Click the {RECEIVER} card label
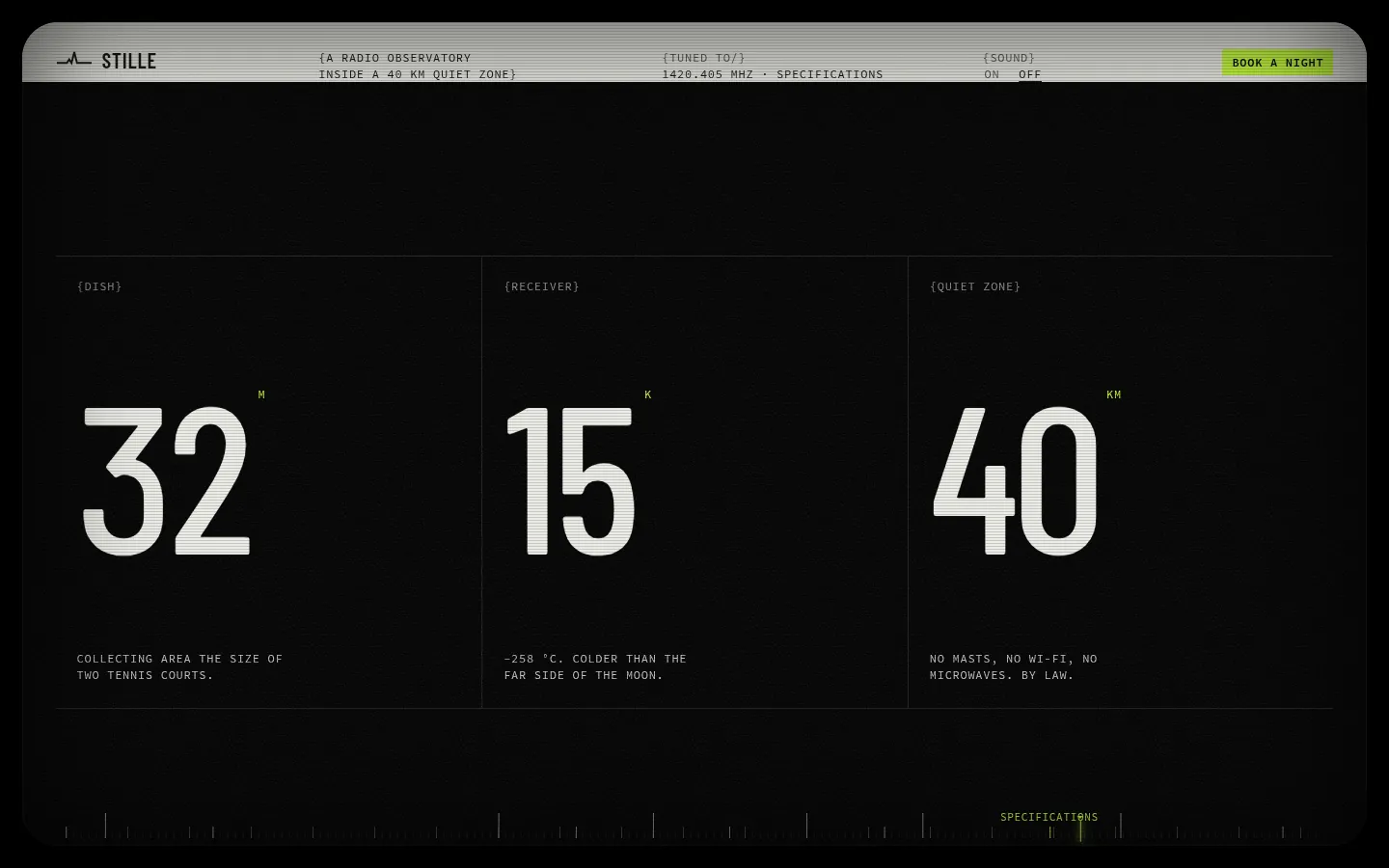This screenshot has height=868, width=1389. click(541, 286)
